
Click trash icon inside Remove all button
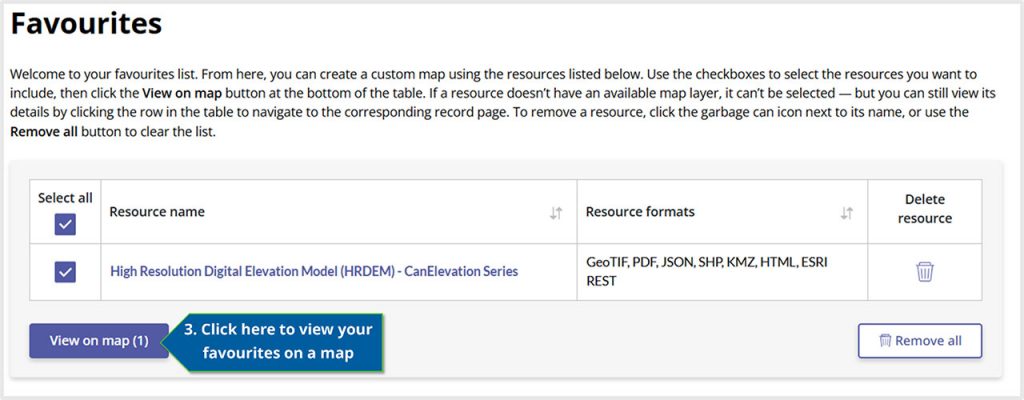coord(884,341)
